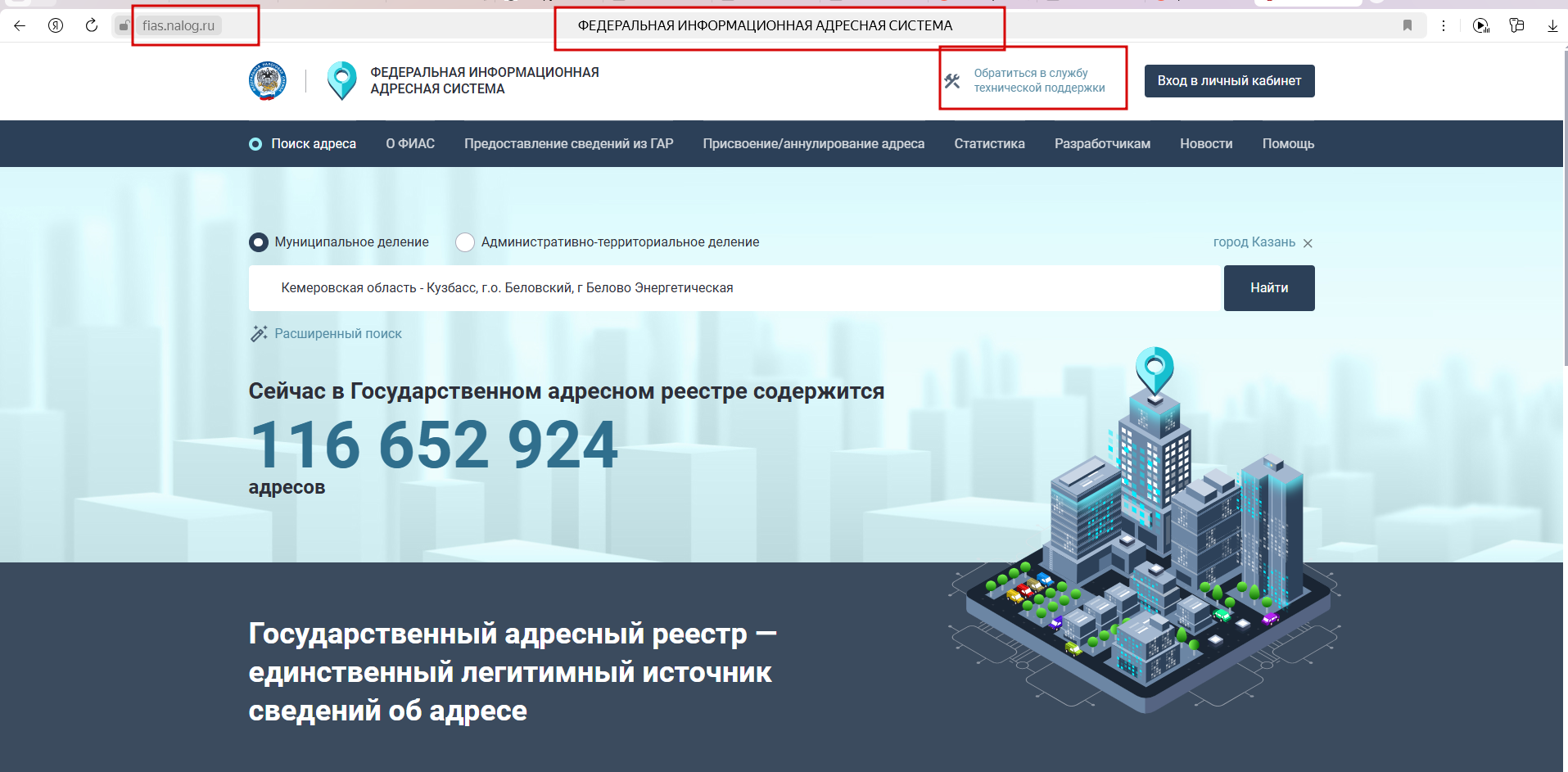Image resolution: width=1568 pixels, height=772 pixels.
Task: Click the 116 652 924 address count
Action: 434,445
